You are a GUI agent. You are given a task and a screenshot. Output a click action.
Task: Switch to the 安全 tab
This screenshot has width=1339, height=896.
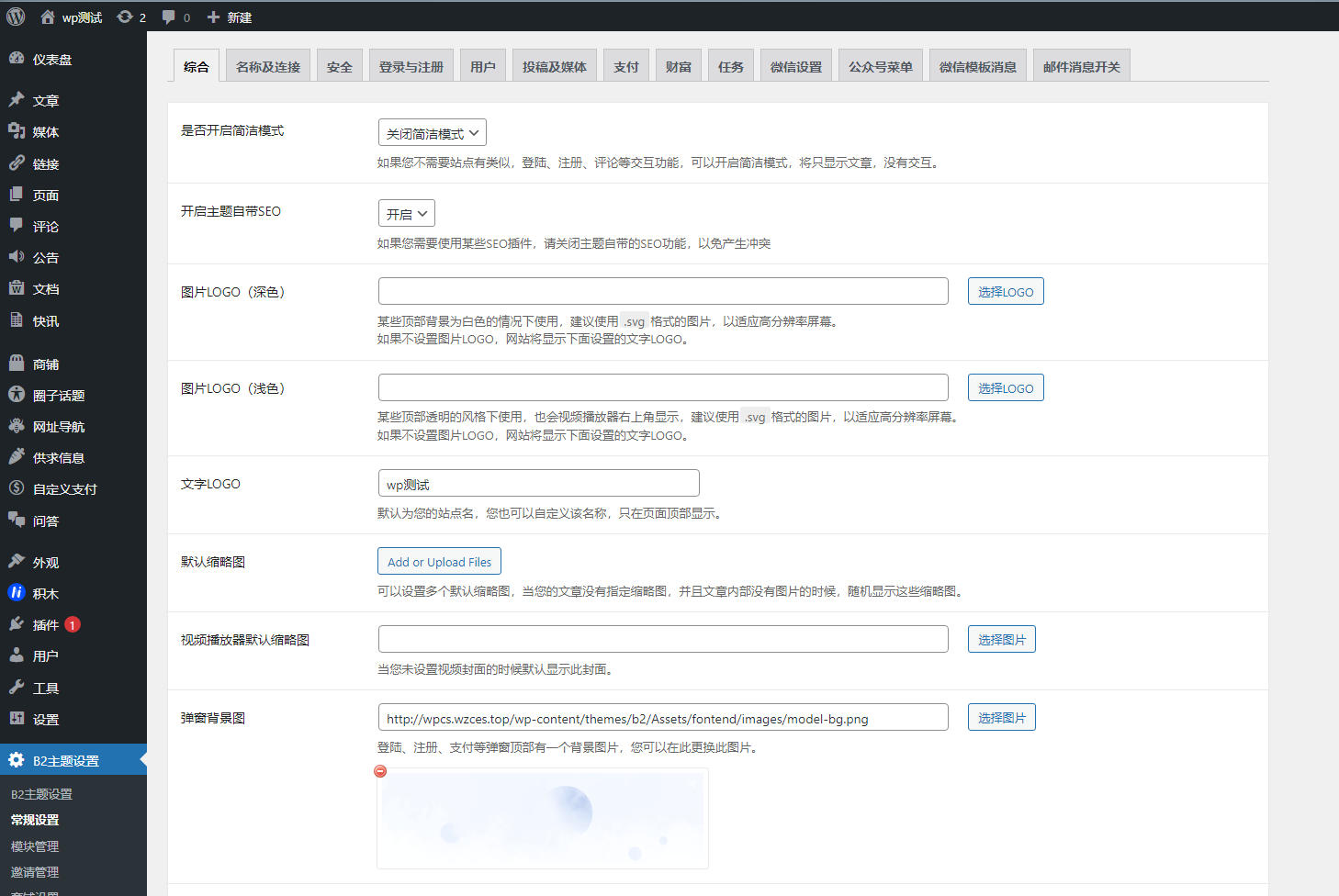pyautogui.click(x=339, y=67)
